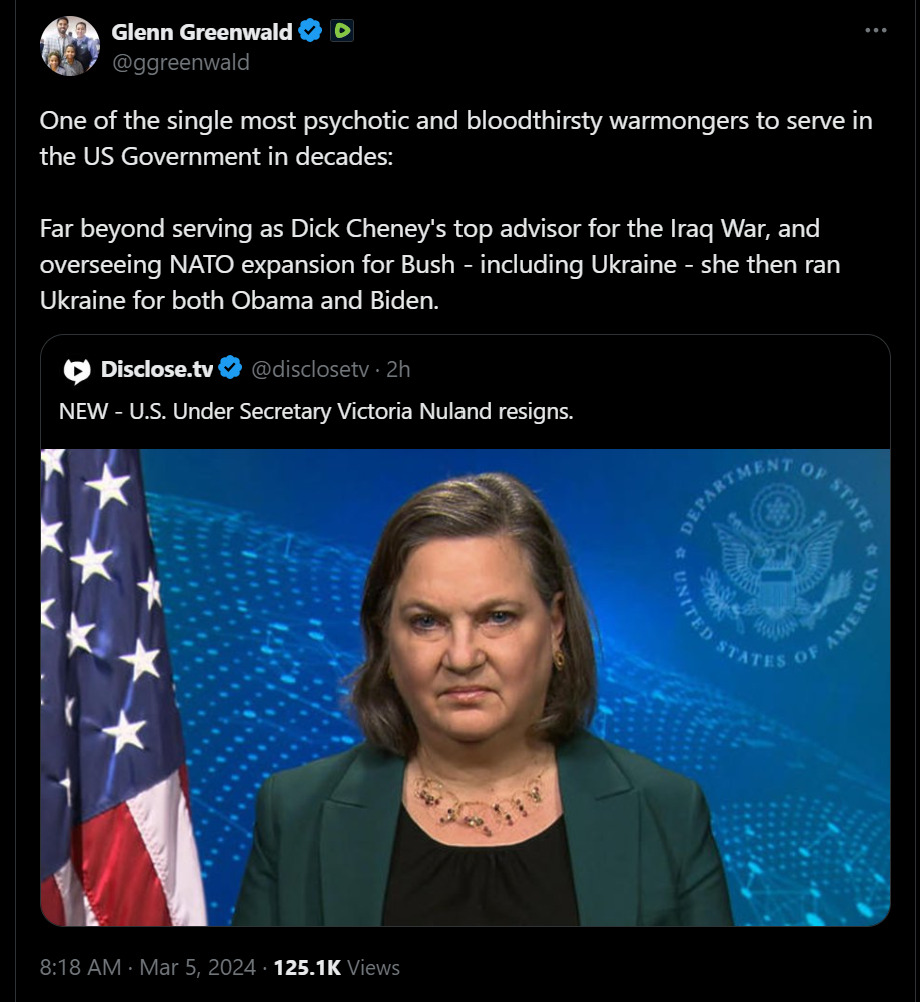The image size is (920, 1002).
Task: Click the quoted post's 2h timestamp
Action: point(398,370)
